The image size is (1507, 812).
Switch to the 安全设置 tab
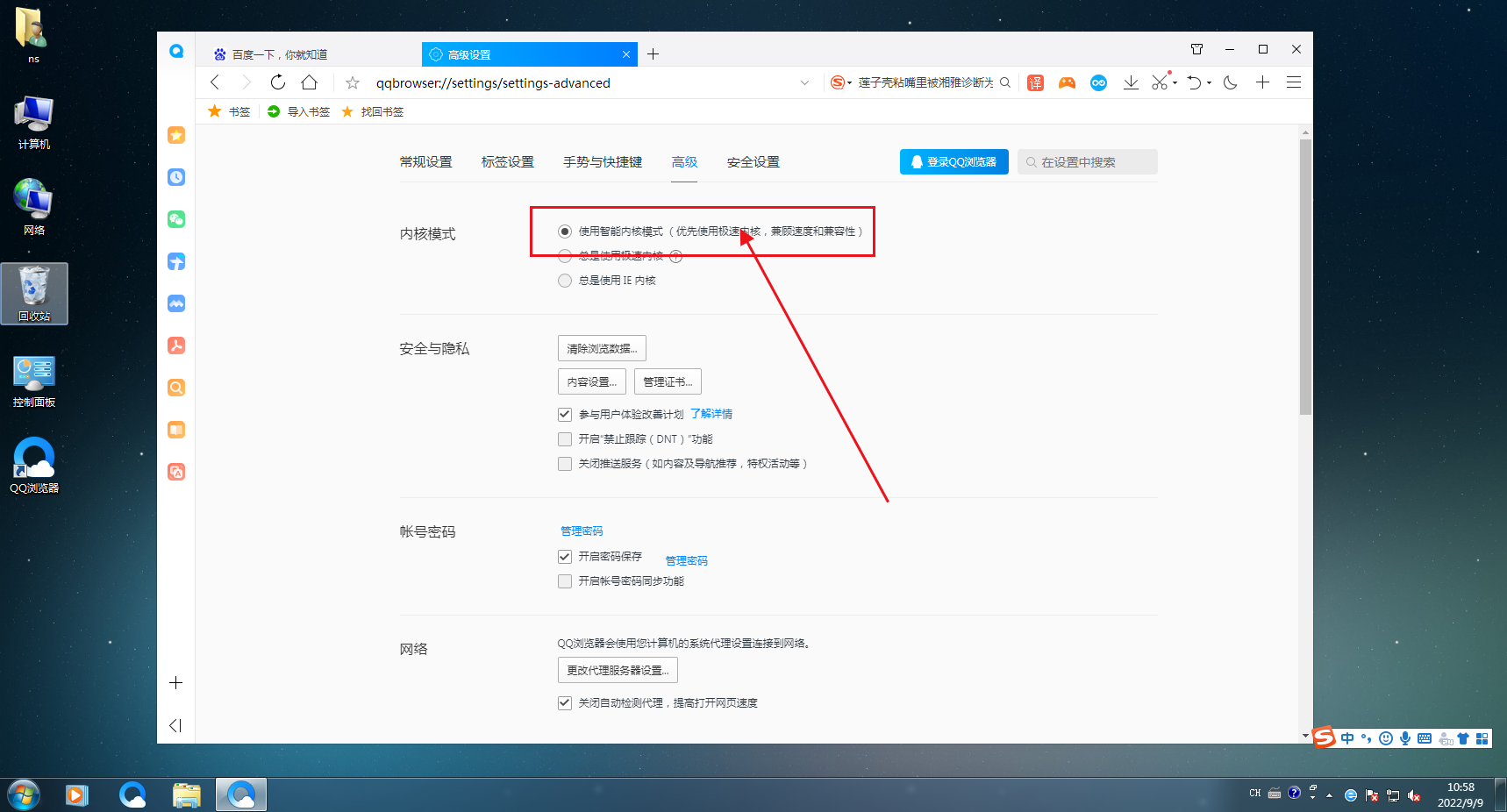pos(753,162)
